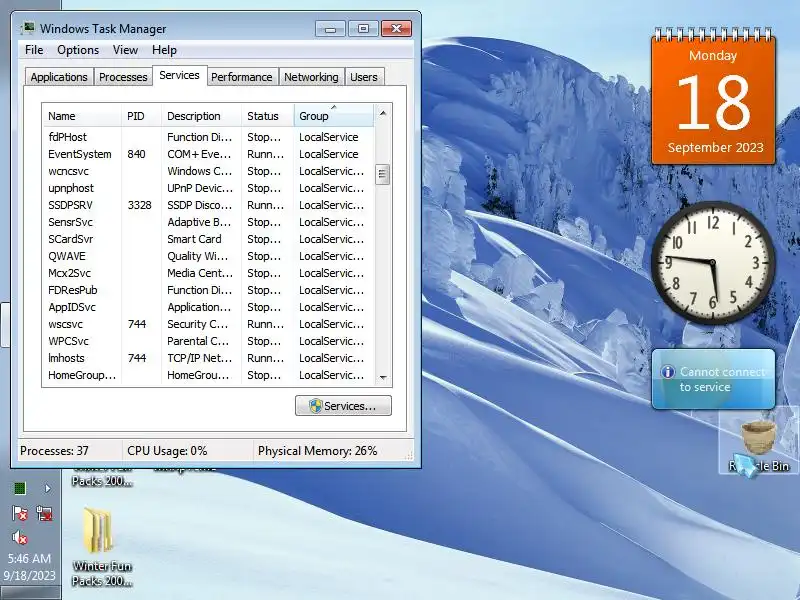Click the Services... button
800x600 pixels.
343,406
